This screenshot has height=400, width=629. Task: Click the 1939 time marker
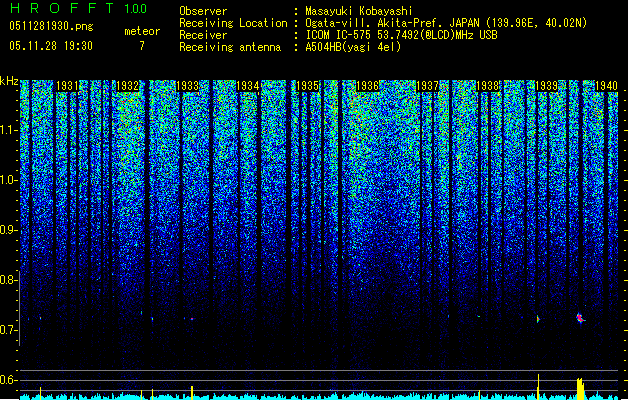pos(547,86)
